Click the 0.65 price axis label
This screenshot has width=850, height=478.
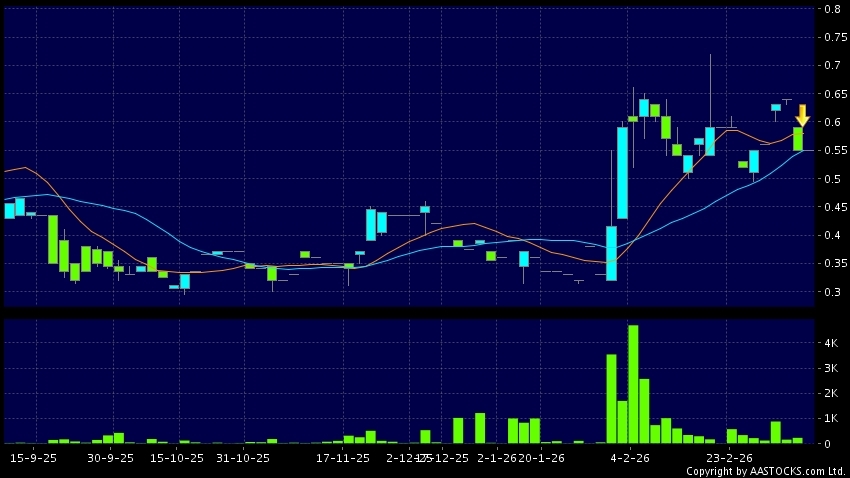831,94
